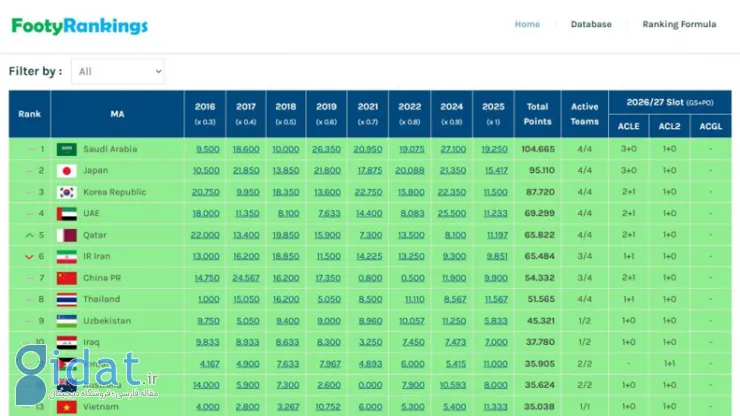The image size is (740, 416).
Task: Open UAE's 2024 score 25.500
Action: pyautogui.click(x=452, y=213)
